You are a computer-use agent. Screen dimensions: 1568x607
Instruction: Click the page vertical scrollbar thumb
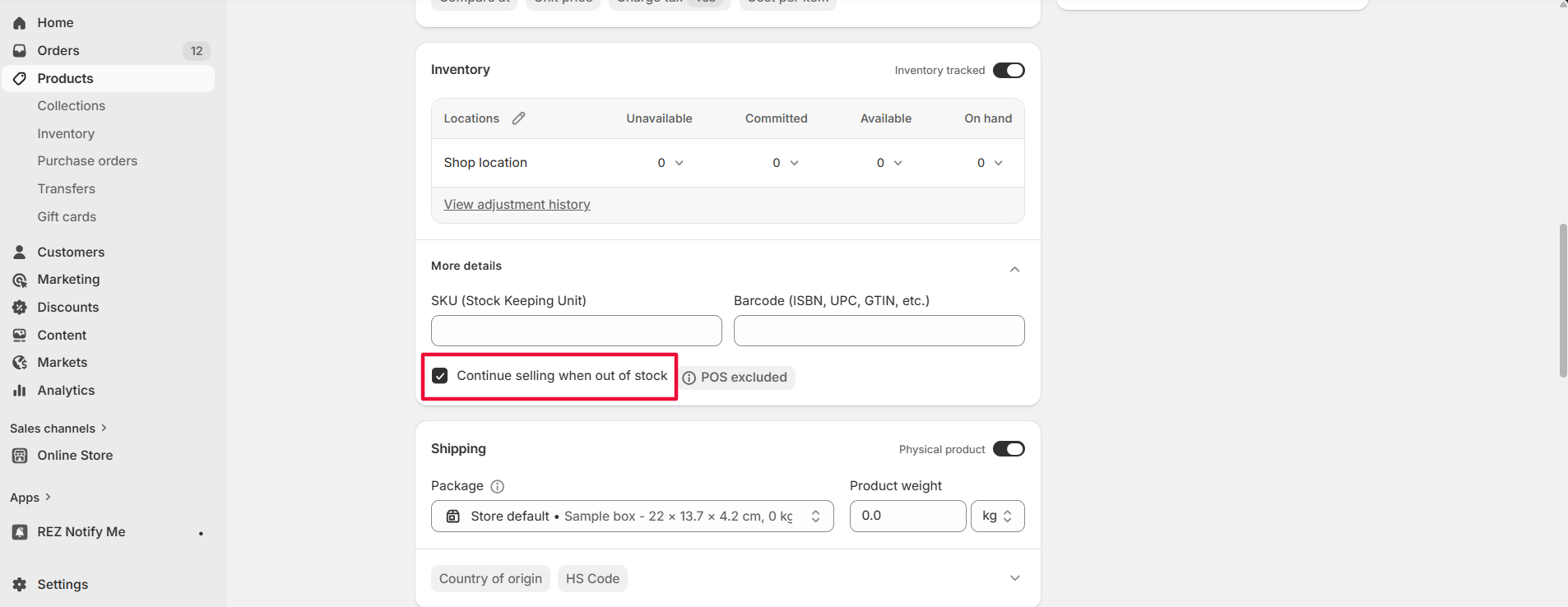tap(1562, 300)
